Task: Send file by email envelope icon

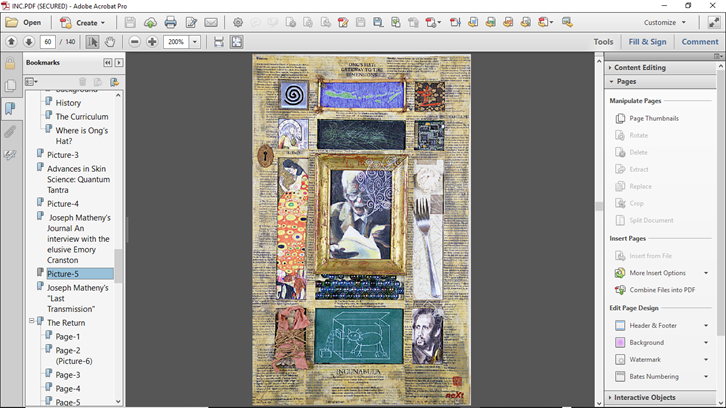Action: coord(211,22)
